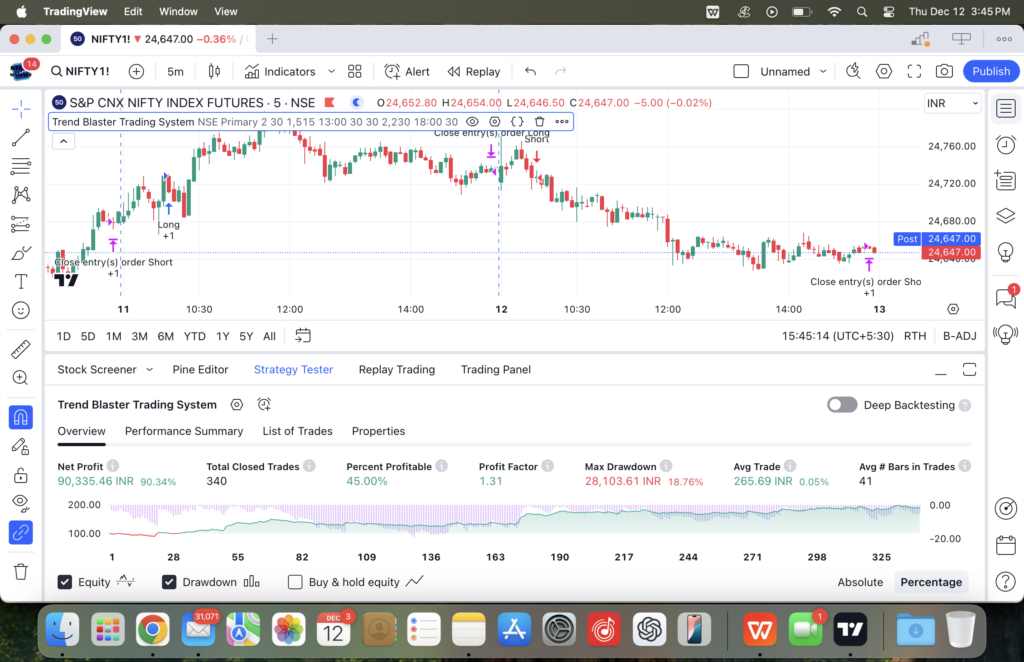Open the layout setup grid

coord(355,71)
